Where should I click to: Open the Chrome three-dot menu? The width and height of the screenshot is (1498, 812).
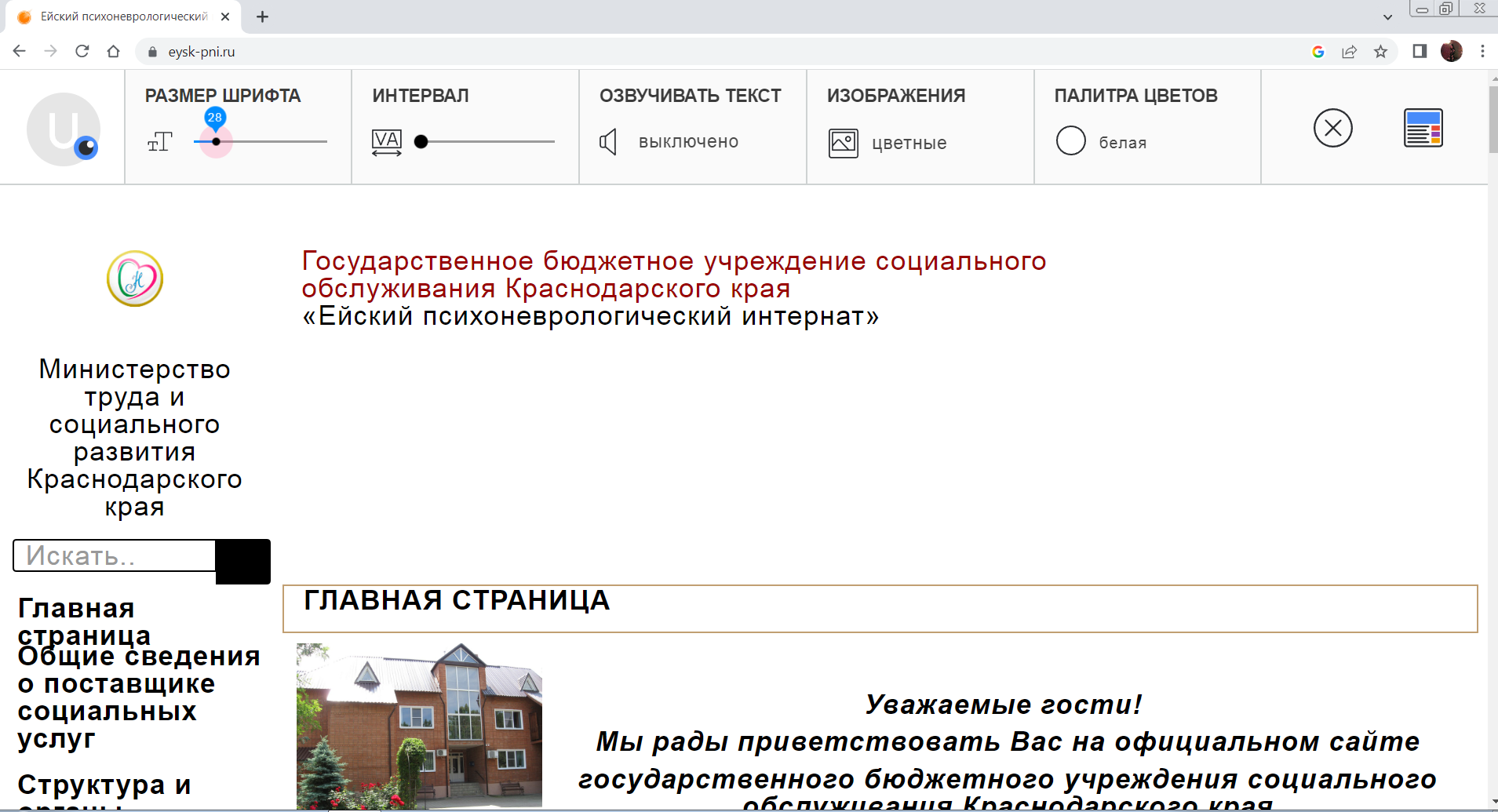[1482, 52]
